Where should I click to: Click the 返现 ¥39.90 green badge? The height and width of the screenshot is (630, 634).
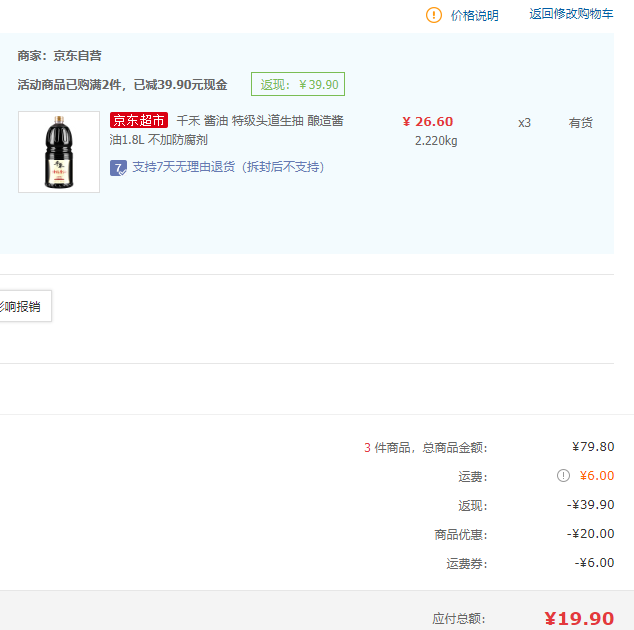point(298,84)
